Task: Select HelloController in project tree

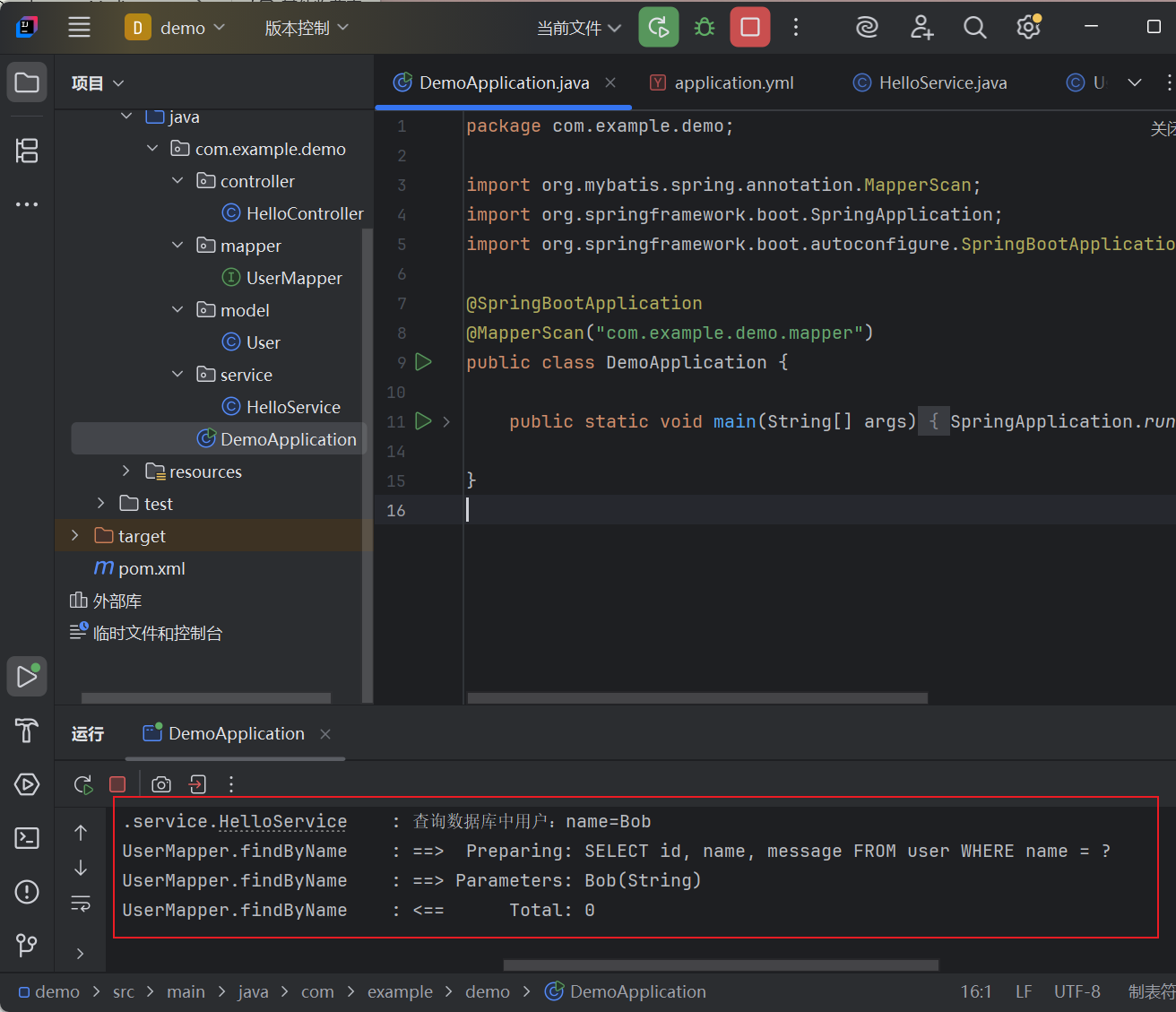Action: click(292, 213)
